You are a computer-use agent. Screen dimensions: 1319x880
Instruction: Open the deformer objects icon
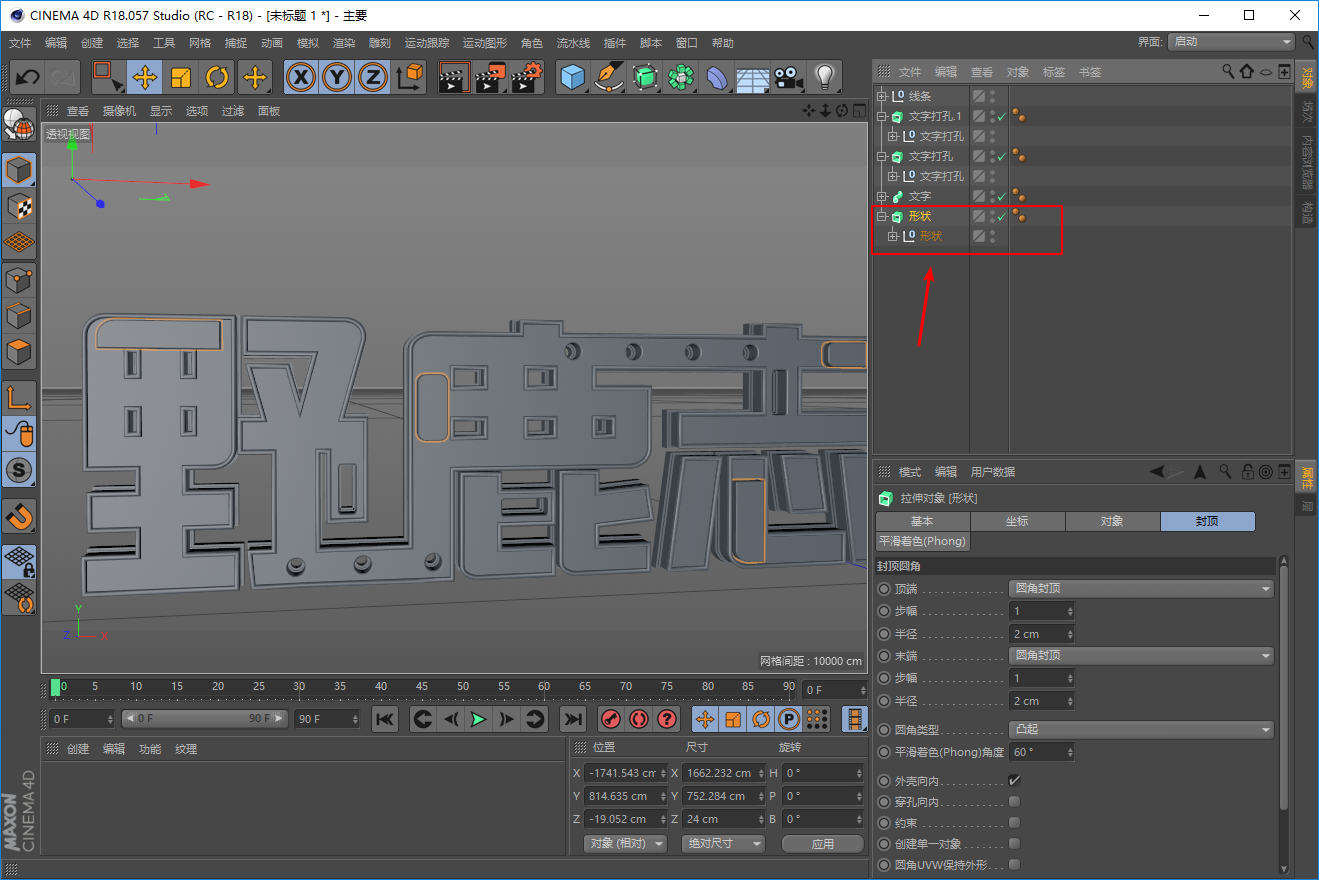pos(717,77)
